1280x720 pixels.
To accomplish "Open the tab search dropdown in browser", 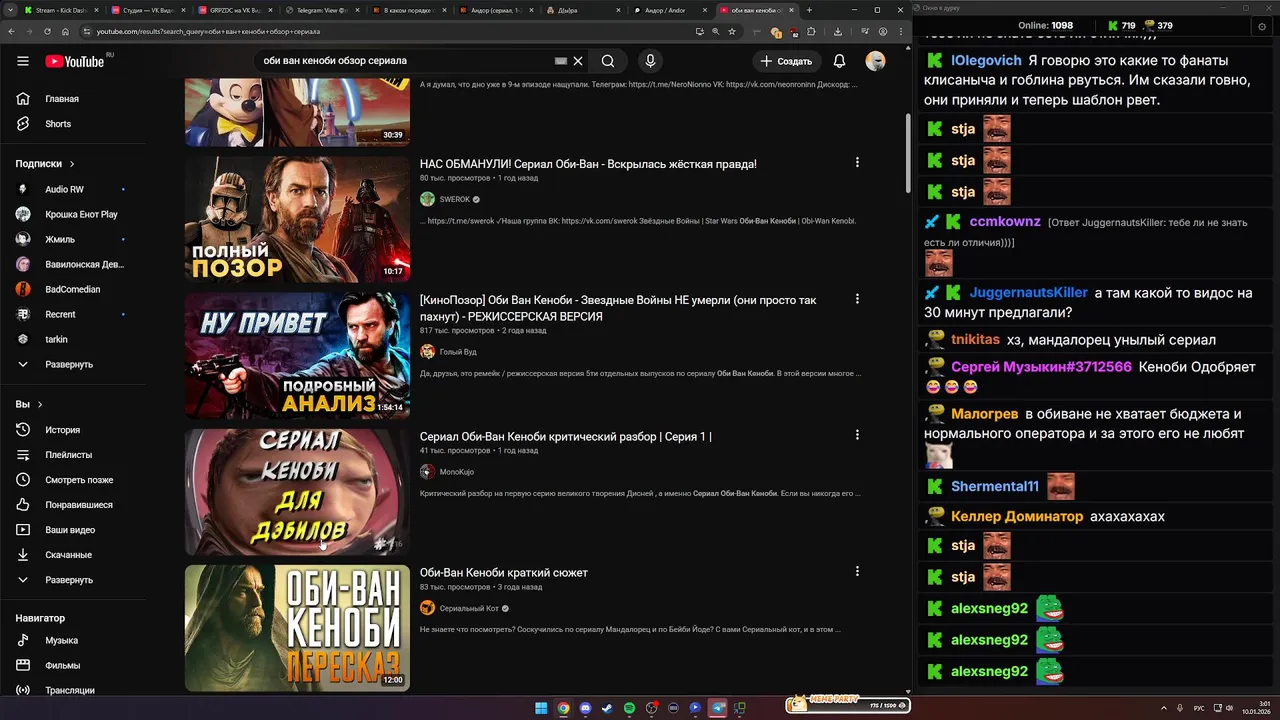I will [x=11, y=10].
